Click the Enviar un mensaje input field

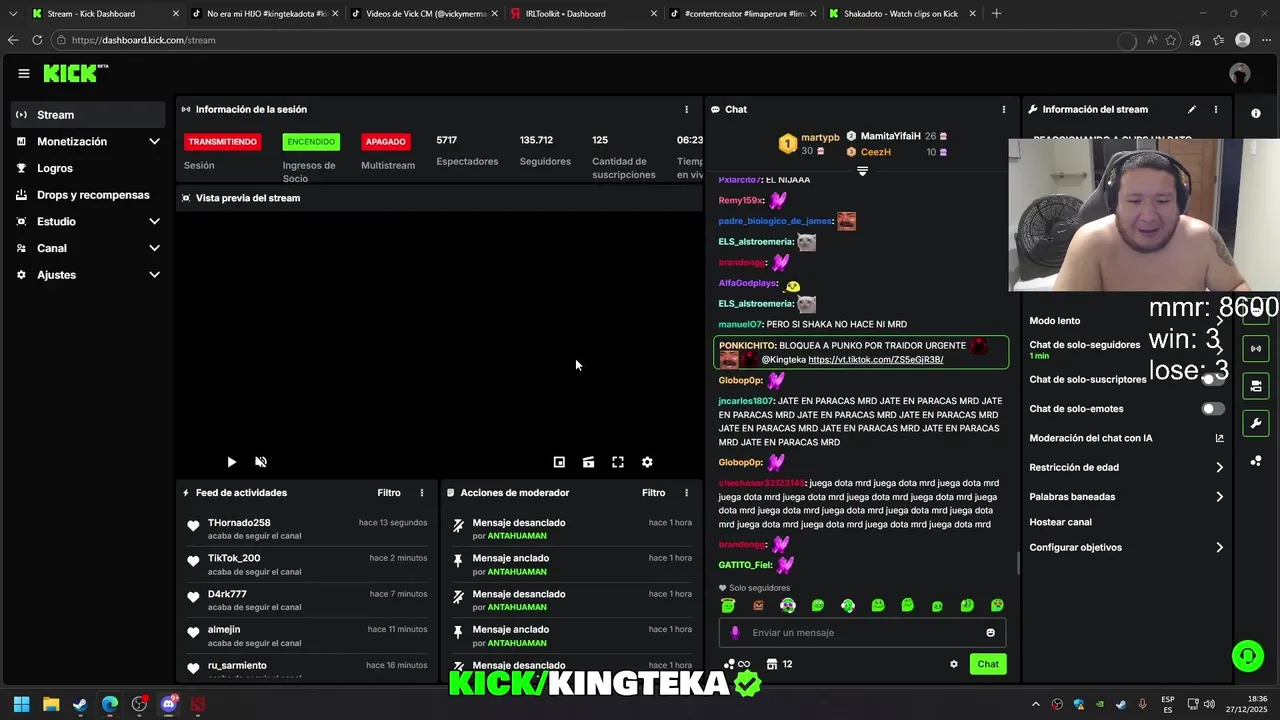pyautogui.click(x=862, y=633)
